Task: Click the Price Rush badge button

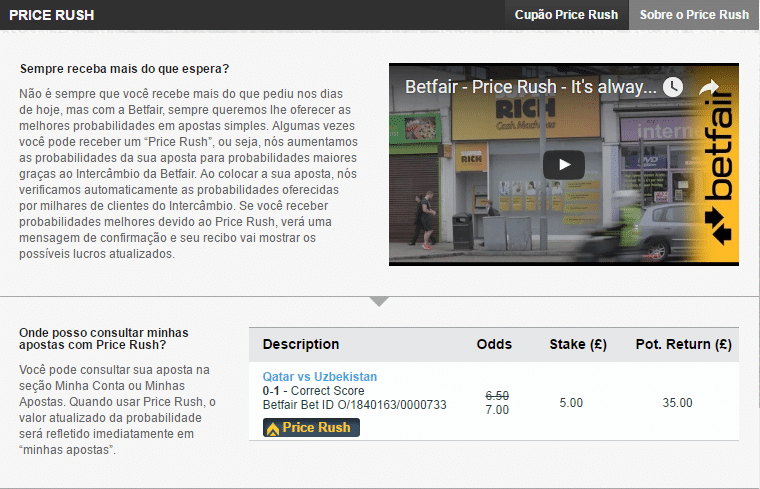Action: tap(311, 427)
